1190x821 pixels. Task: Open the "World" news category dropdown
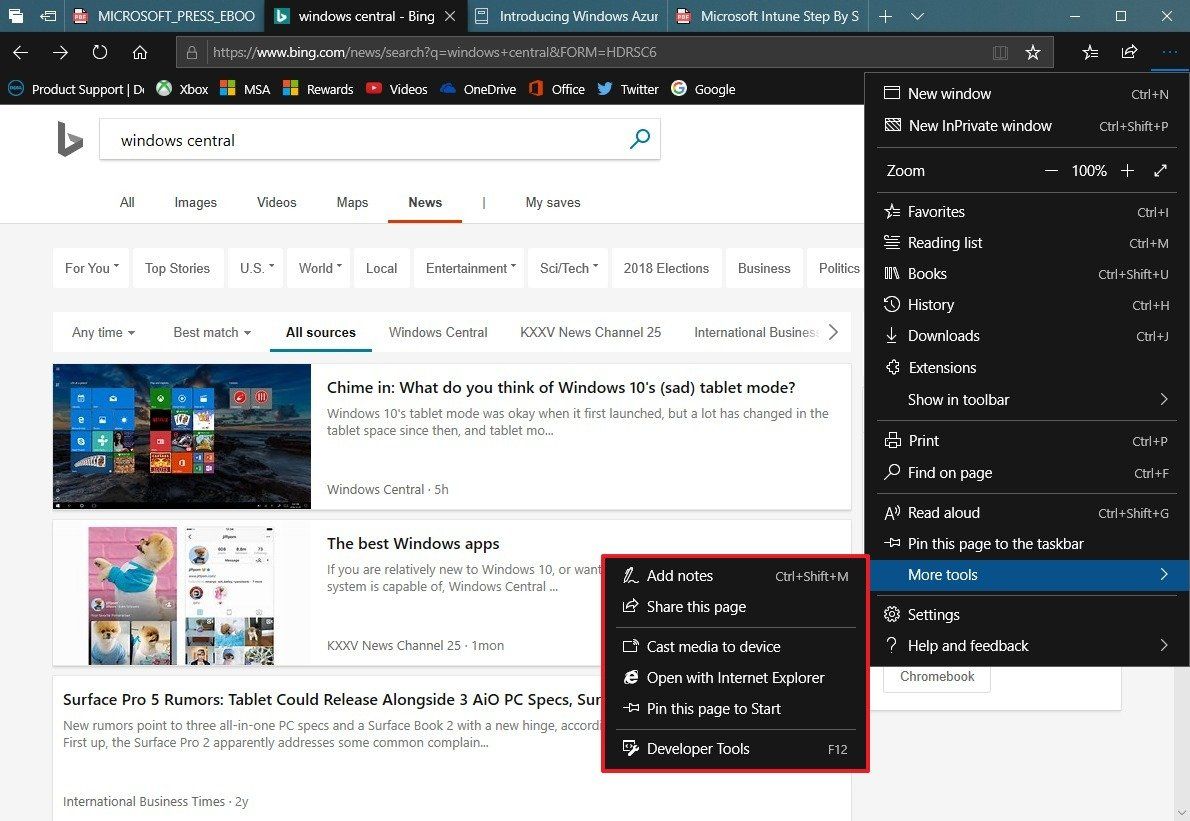coord(318,268)
